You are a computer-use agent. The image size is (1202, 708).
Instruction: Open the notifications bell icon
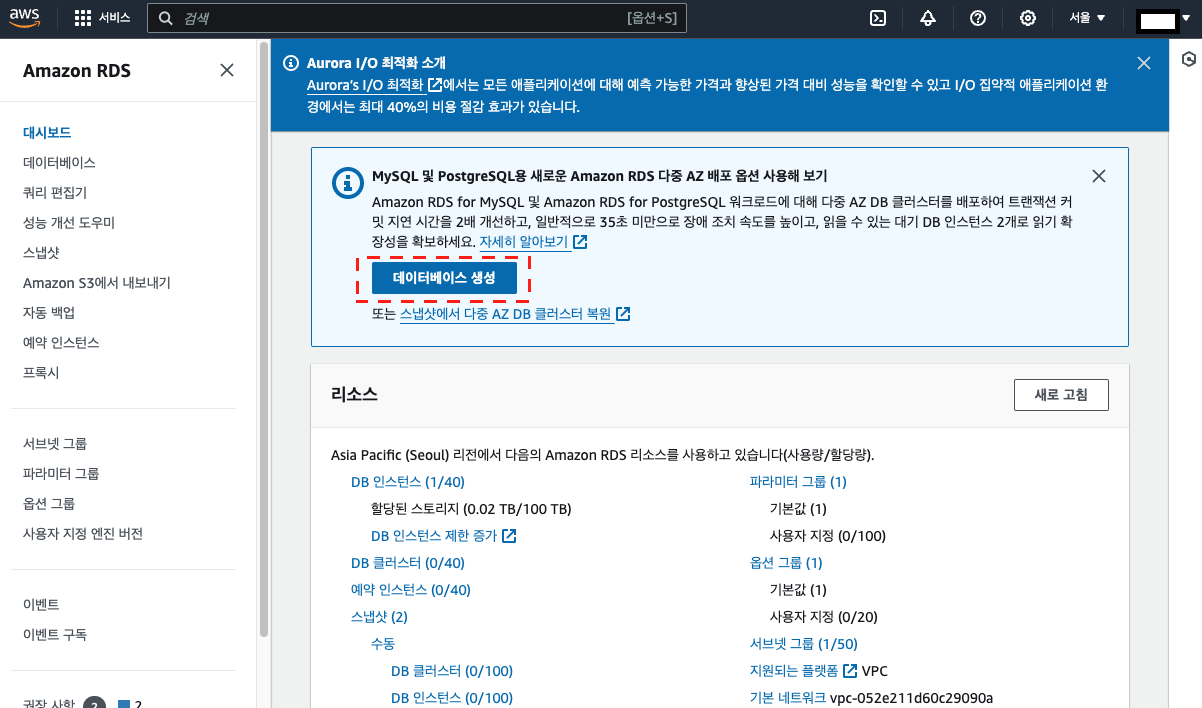[928, 18]
